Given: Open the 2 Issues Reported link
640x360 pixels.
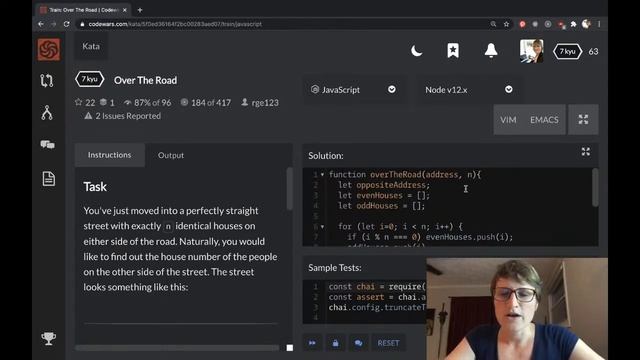Looking at the screenshot, I should point(122,116).
